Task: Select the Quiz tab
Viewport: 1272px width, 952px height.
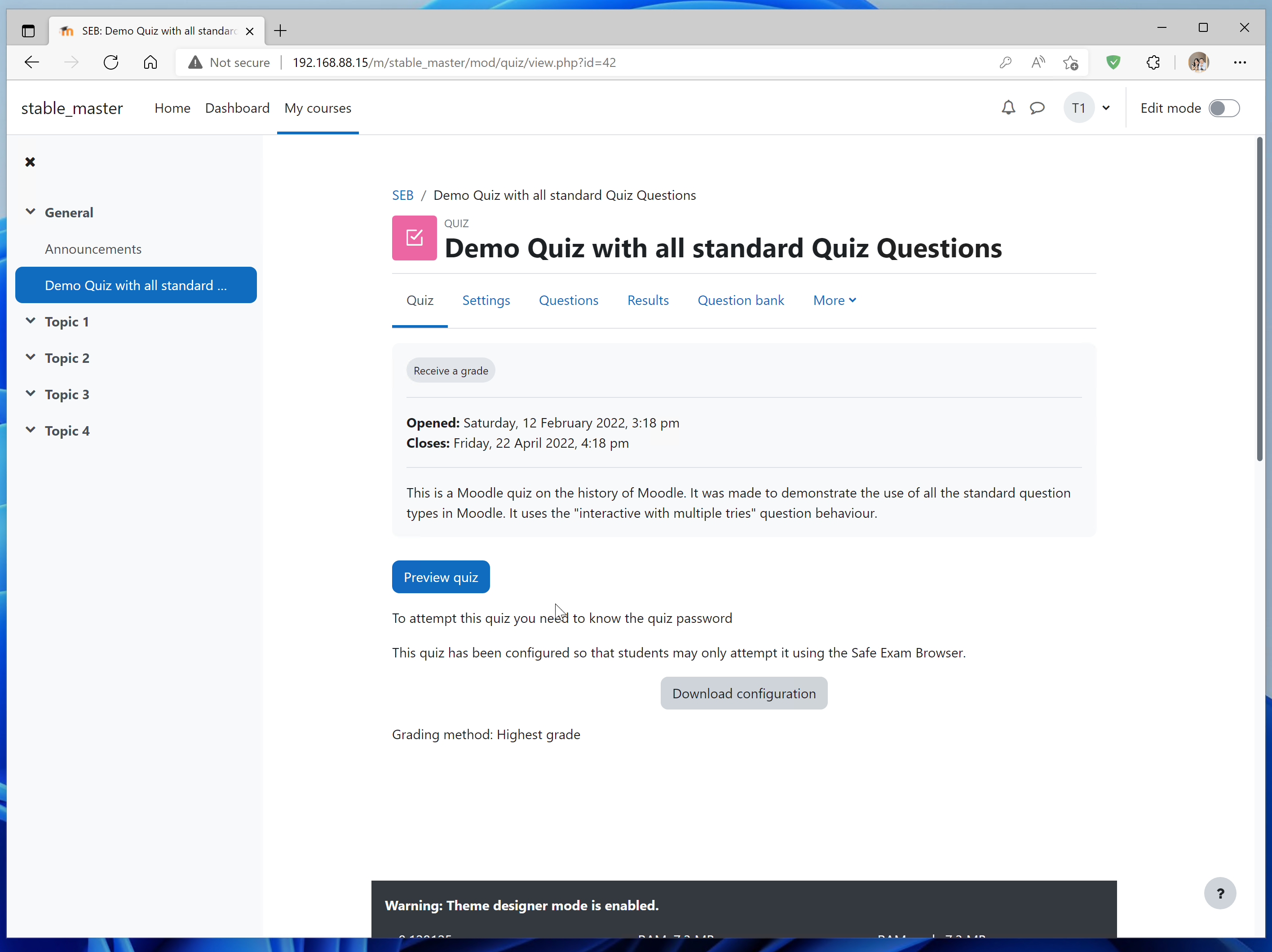Action: coord(420,300)
